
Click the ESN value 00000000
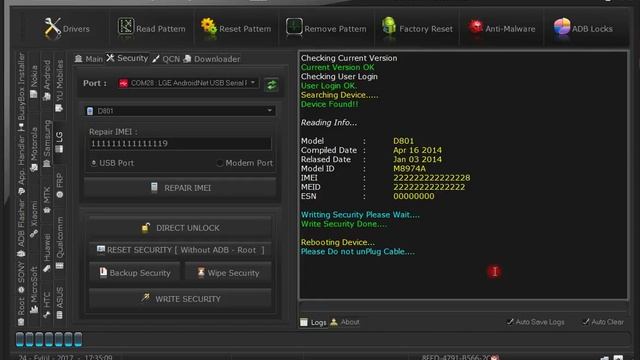413,196
